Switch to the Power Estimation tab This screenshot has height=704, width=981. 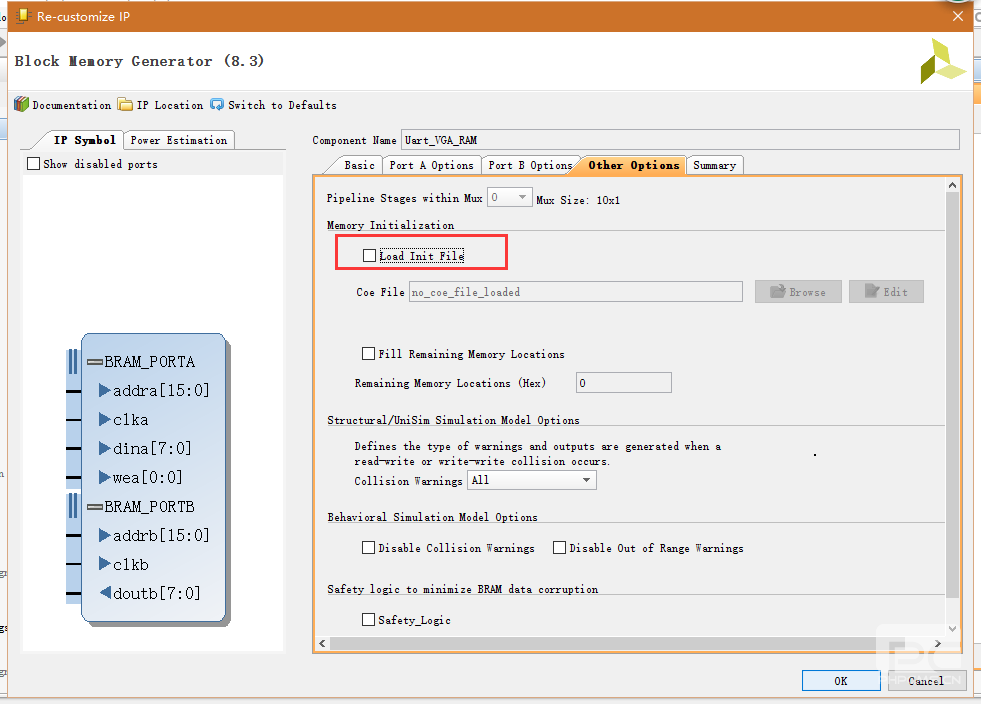[179, 140]
